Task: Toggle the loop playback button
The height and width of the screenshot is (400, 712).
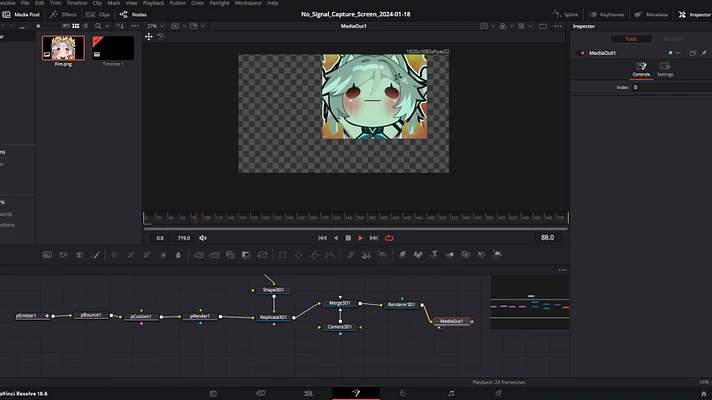Action: pos(389,238)
